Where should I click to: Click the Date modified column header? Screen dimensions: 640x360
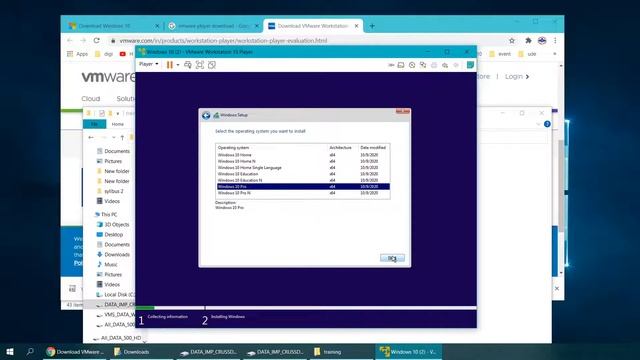pyautogui.click(x=373, y=148)
